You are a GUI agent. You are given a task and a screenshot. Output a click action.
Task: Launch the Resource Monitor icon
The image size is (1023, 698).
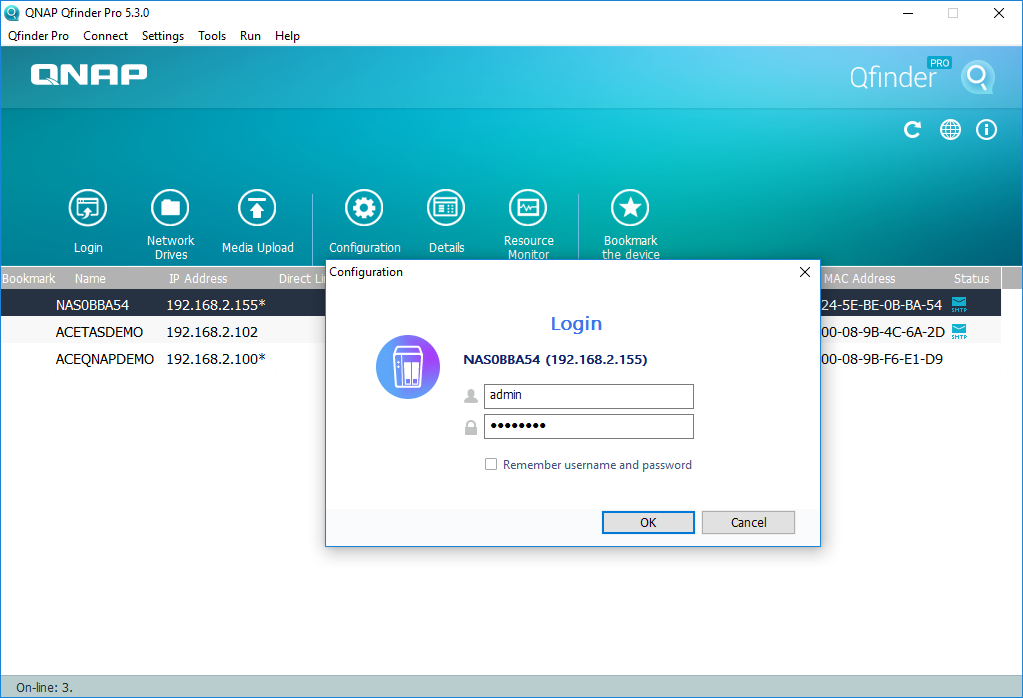click(x=528, y=208)
